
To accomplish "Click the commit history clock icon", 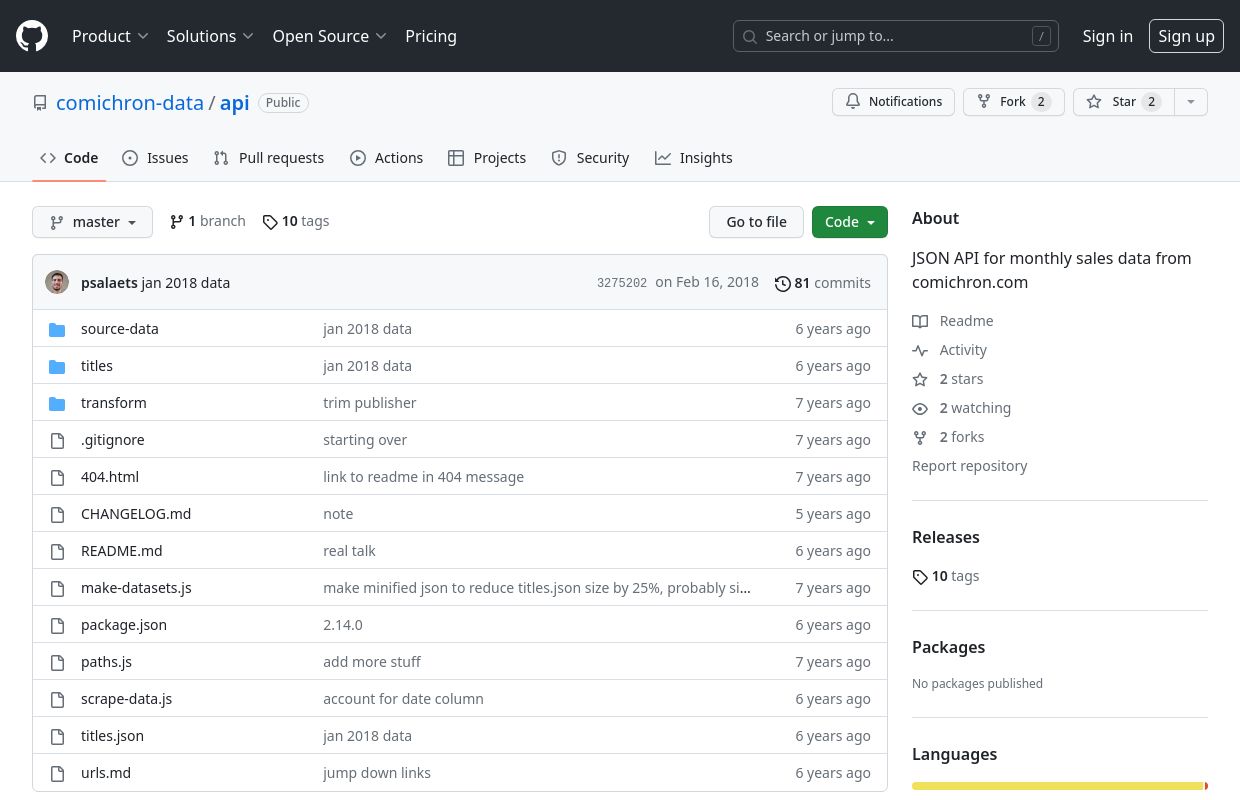I will pyautogui.click(x=783, y=284).
